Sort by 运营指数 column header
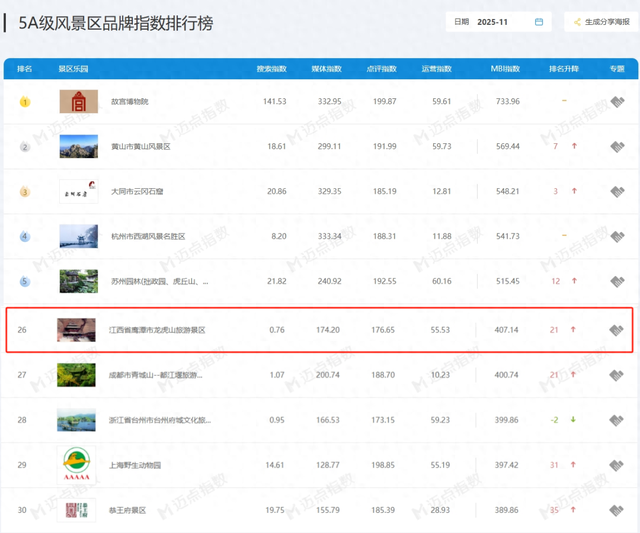Screen dimensions: 640x533 437,69
